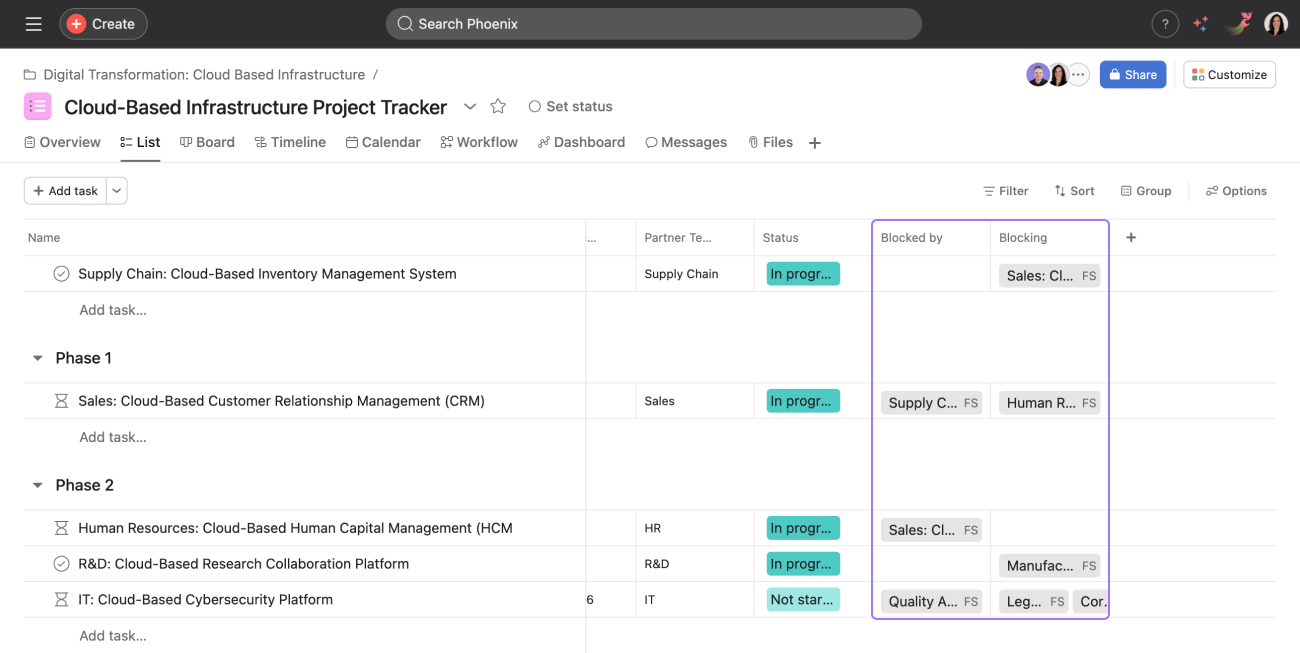Click the pink project list icon
Viewport: 1300px width, 653px height.
(37, 106)
